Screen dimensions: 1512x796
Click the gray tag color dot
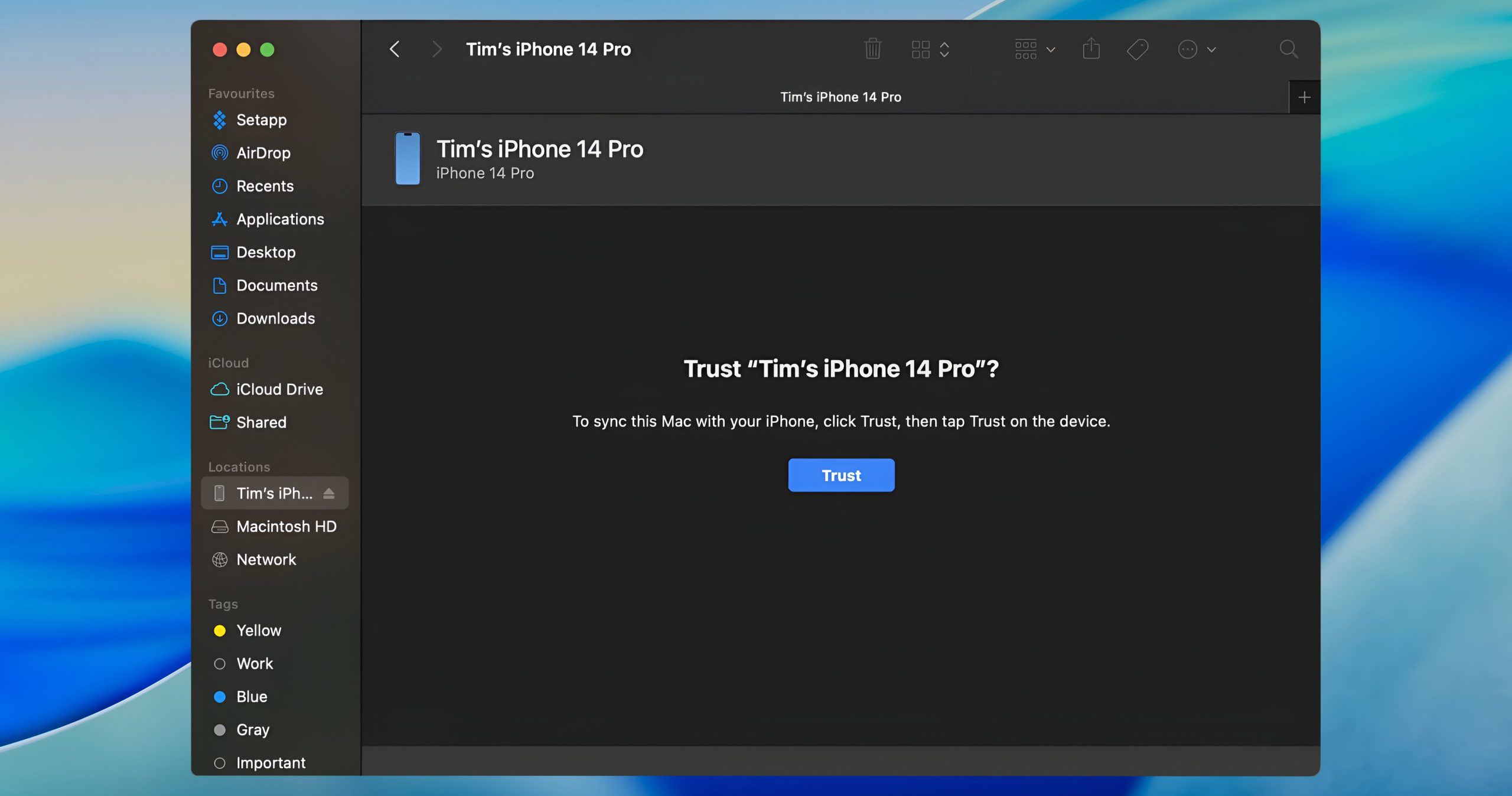(x=220, y=730)
